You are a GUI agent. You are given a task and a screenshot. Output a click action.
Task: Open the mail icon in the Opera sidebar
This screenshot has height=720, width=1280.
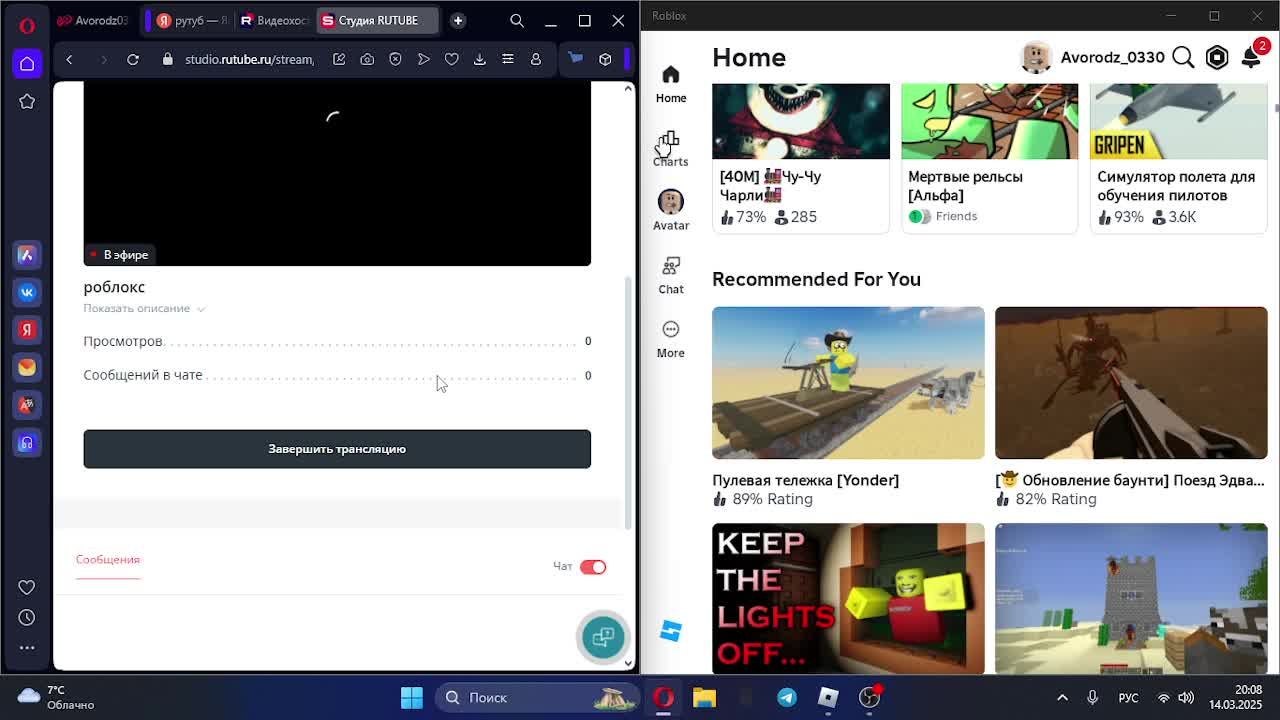point(27,367)
